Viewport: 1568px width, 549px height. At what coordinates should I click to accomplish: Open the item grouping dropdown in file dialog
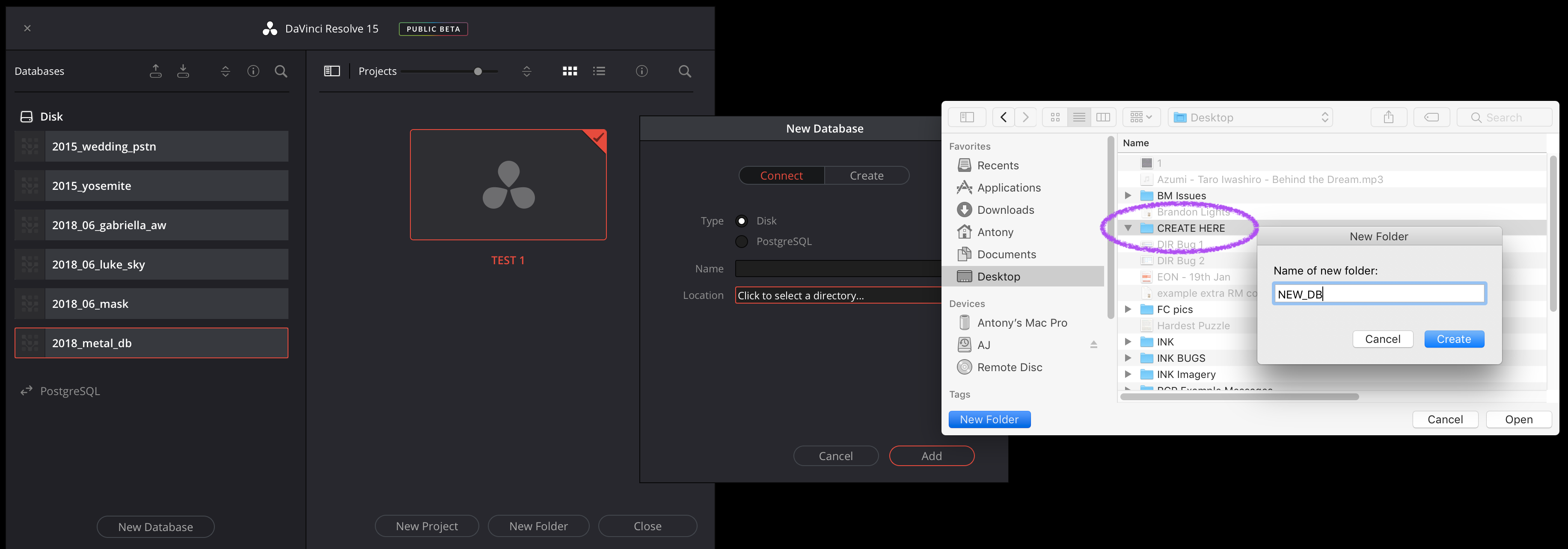[x=1141, y=117]
